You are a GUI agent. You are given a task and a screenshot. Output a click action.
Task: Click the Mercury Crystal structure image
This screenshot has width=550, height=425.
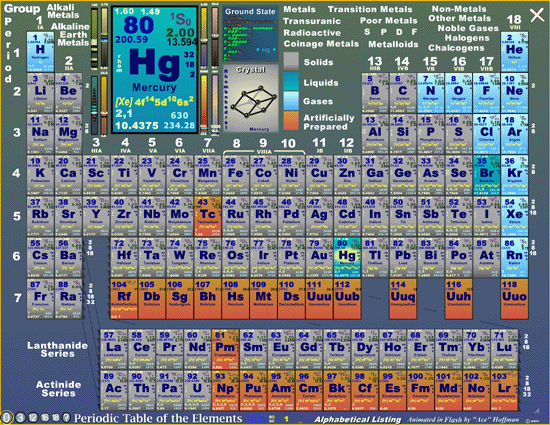point(251,99)
